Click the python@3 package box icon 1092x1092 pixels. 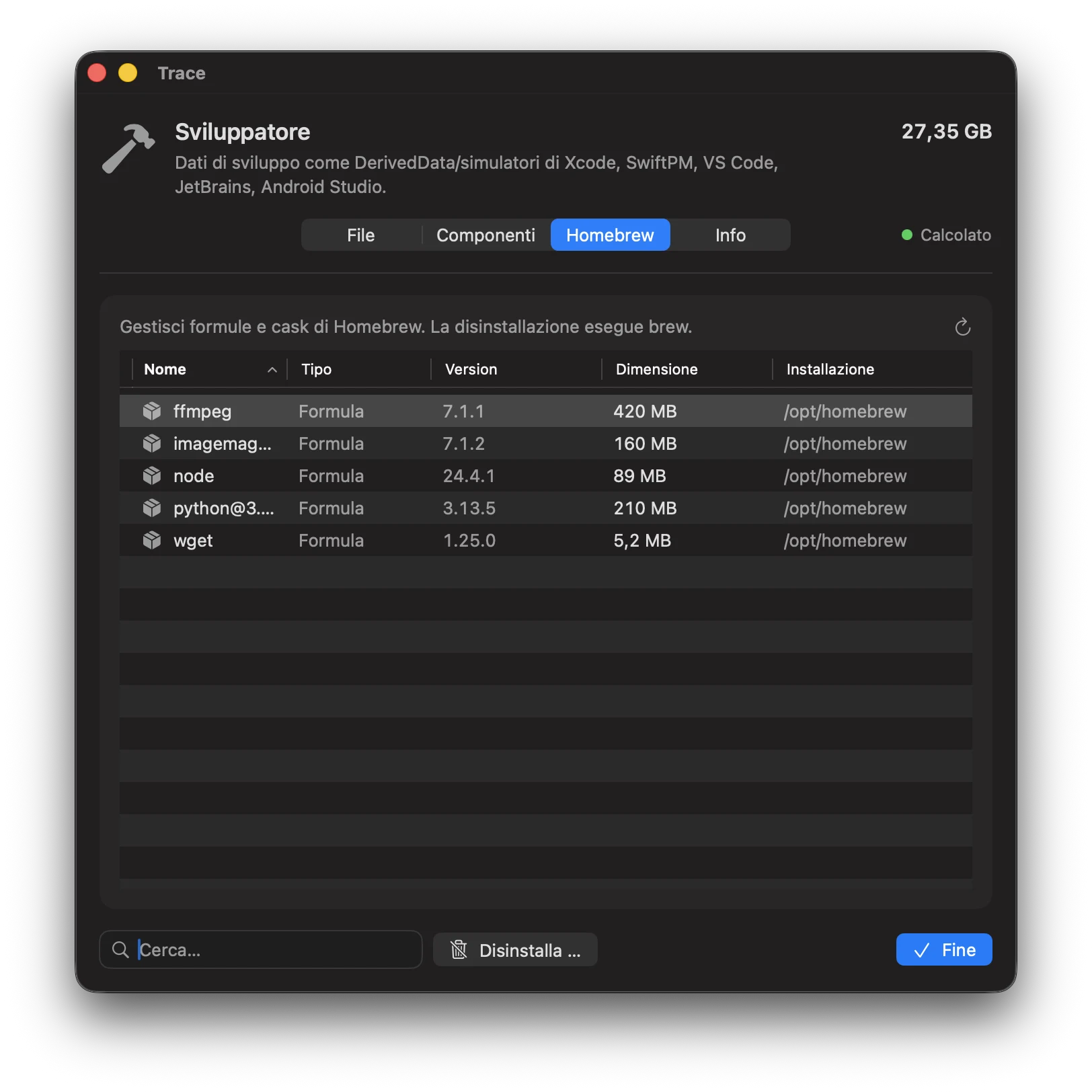pos(152,508)
